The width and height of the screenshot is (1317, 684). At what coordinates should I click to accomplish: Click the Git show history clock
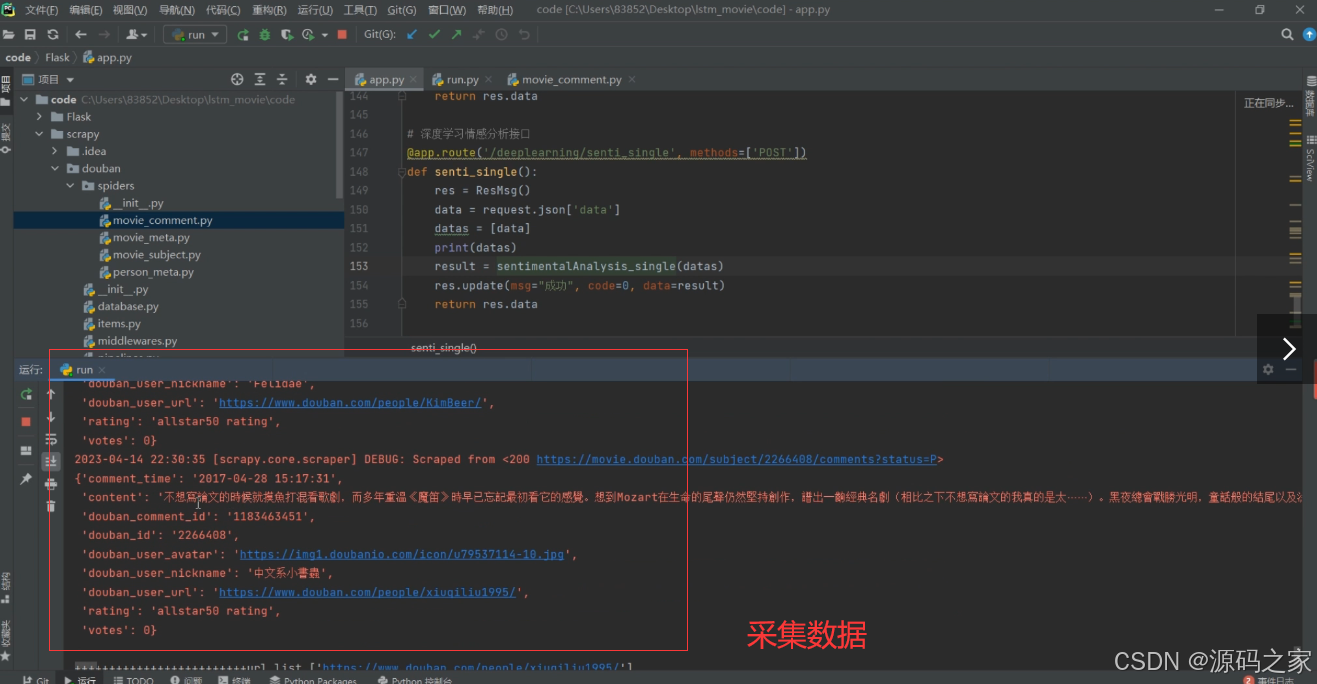(x=501, y=34)
